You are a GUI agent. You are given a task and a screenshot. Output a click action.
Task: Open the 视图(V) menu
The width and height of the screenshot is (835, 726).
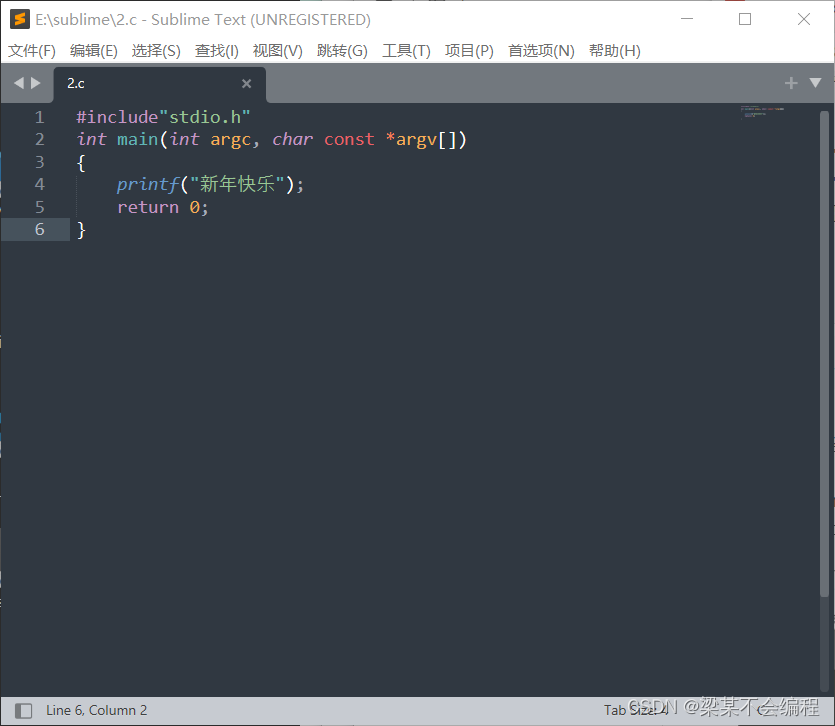point(277,51)
